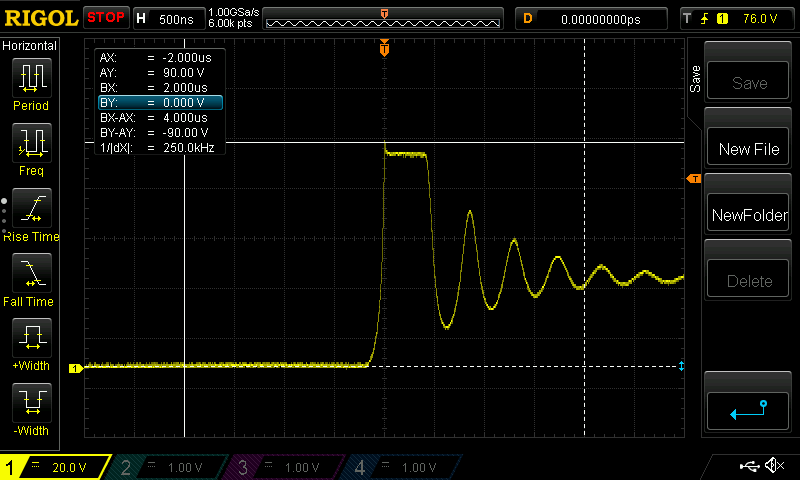Click the orange trigger position marker above the grid
This screenshot has height=480, width=800.
[384, 48]
